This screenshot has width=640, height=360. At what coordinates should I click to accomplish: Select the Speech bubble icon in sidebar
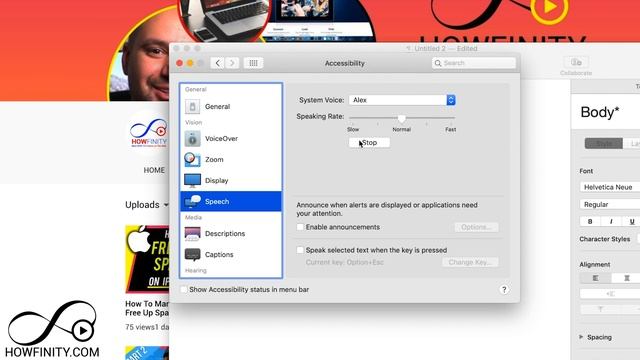pos(192,201)
